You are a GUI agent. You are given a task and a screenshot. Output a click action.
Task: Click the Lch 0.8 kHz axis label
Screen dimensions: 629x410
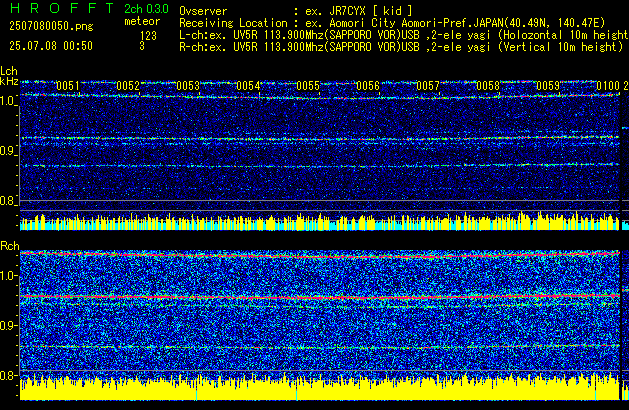(7, 201)
